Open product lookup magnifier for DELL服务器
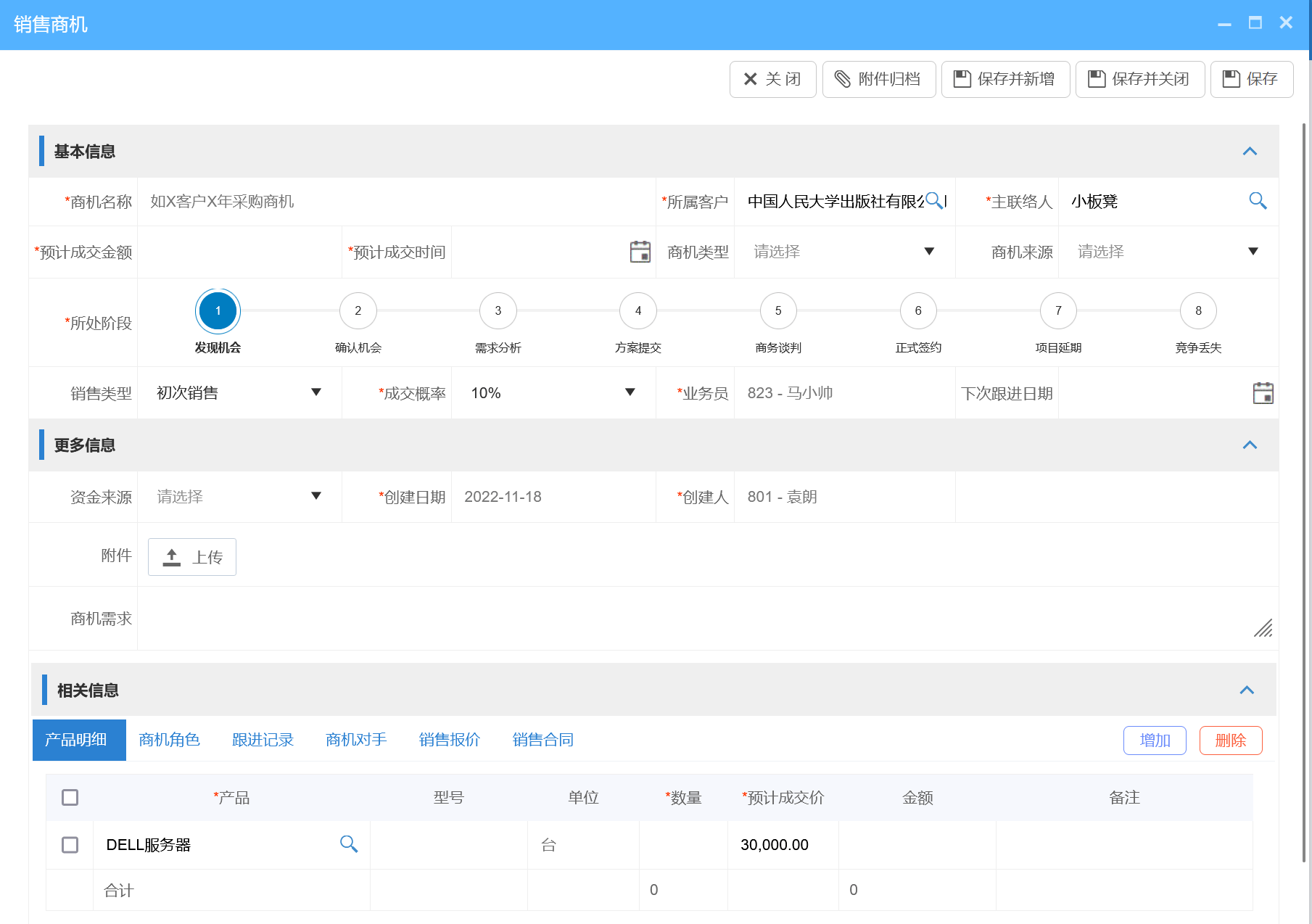1312x924 pixels. click(x=349, y=844)
